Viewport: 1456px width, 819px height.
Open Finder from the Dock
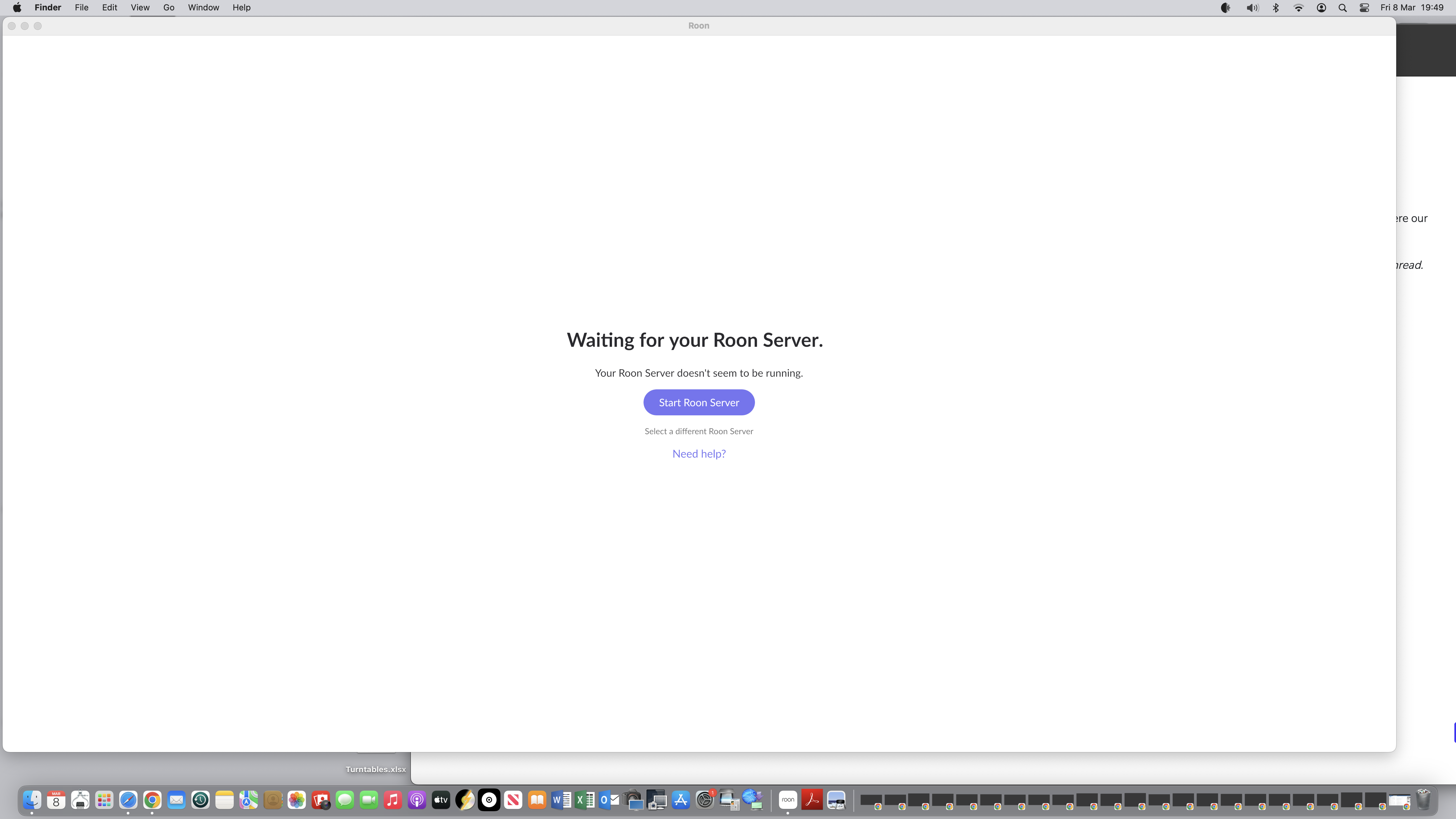click(32, 800)
